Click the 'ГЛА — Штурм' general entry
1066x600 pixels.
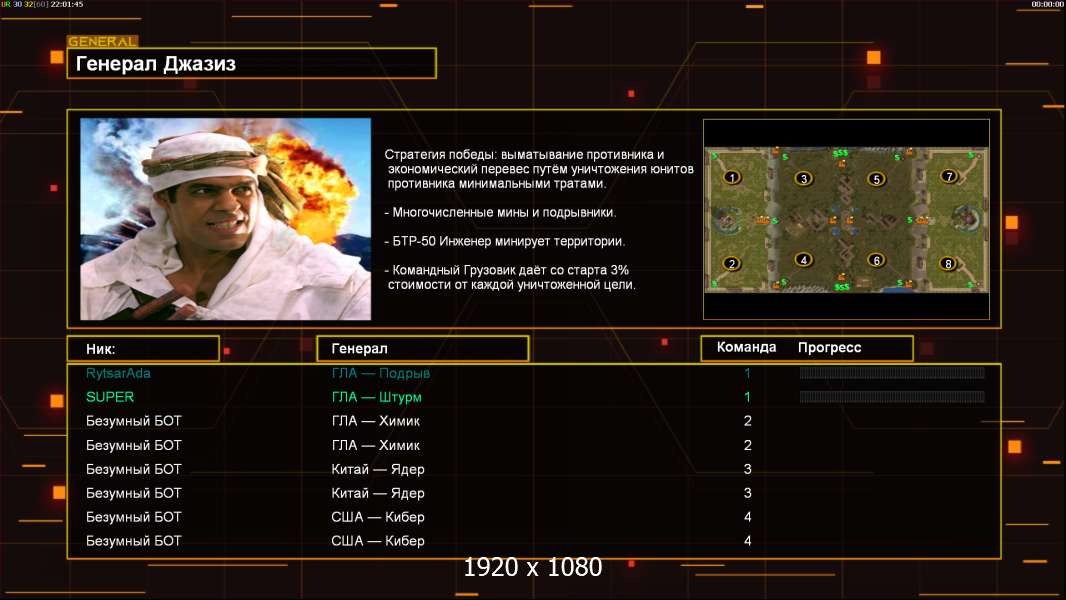(377, 397)
